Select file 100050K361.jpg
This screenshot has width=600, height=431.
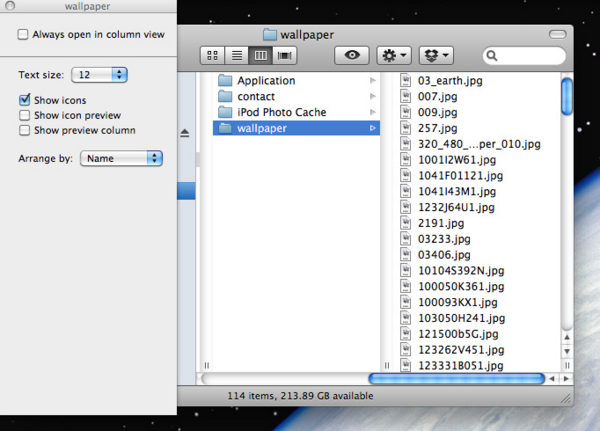(461, 287)
